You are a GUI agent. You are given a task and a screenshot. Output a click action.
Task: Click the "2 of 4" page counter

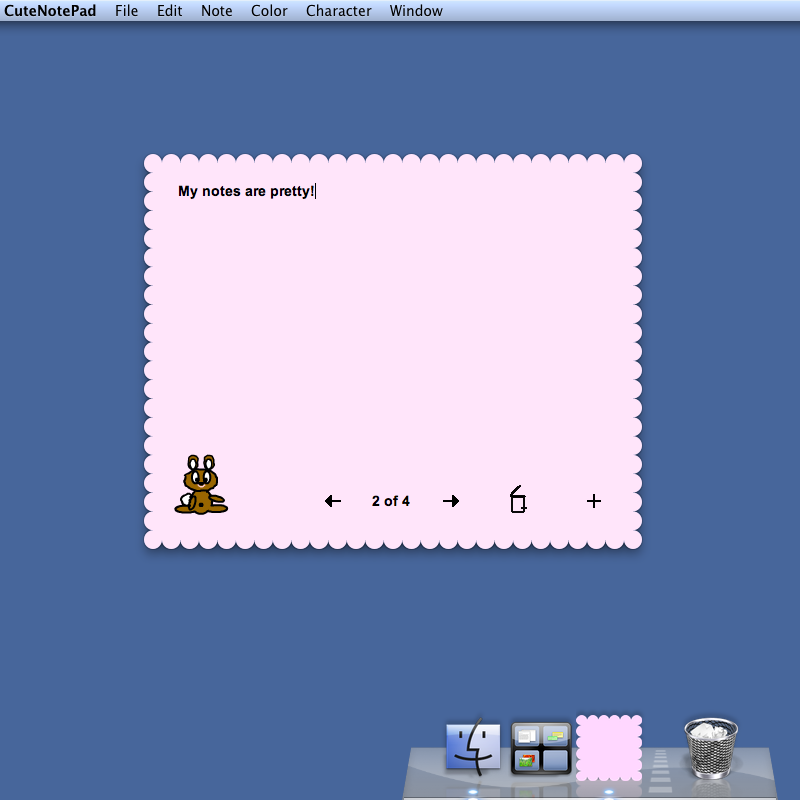coord(391,501)
